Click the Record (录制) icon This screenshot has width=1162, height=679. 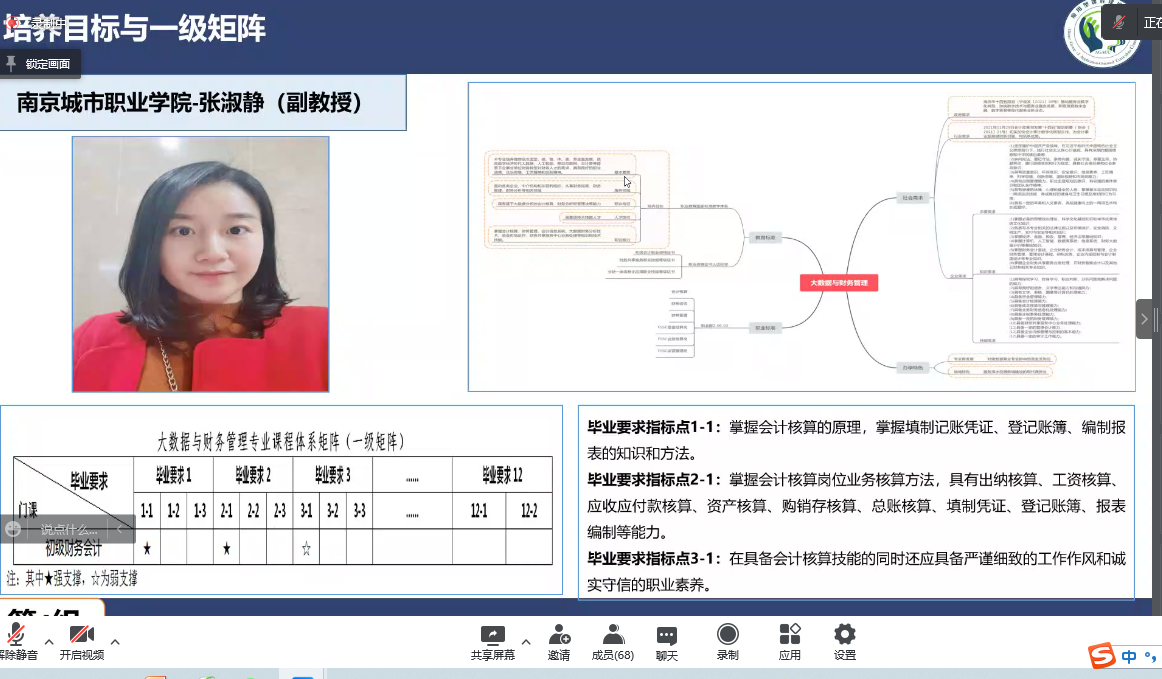pos(728,640)
